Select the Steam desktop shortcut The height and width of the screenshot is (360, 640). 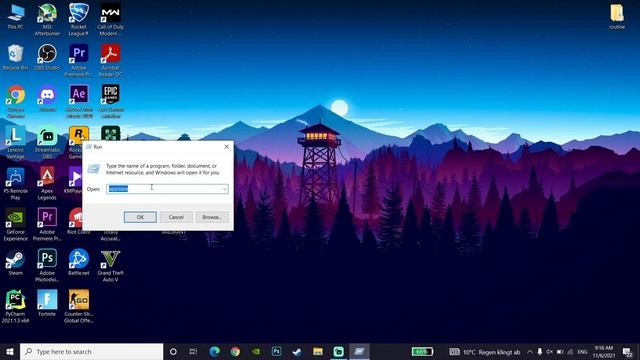[16, 262]
